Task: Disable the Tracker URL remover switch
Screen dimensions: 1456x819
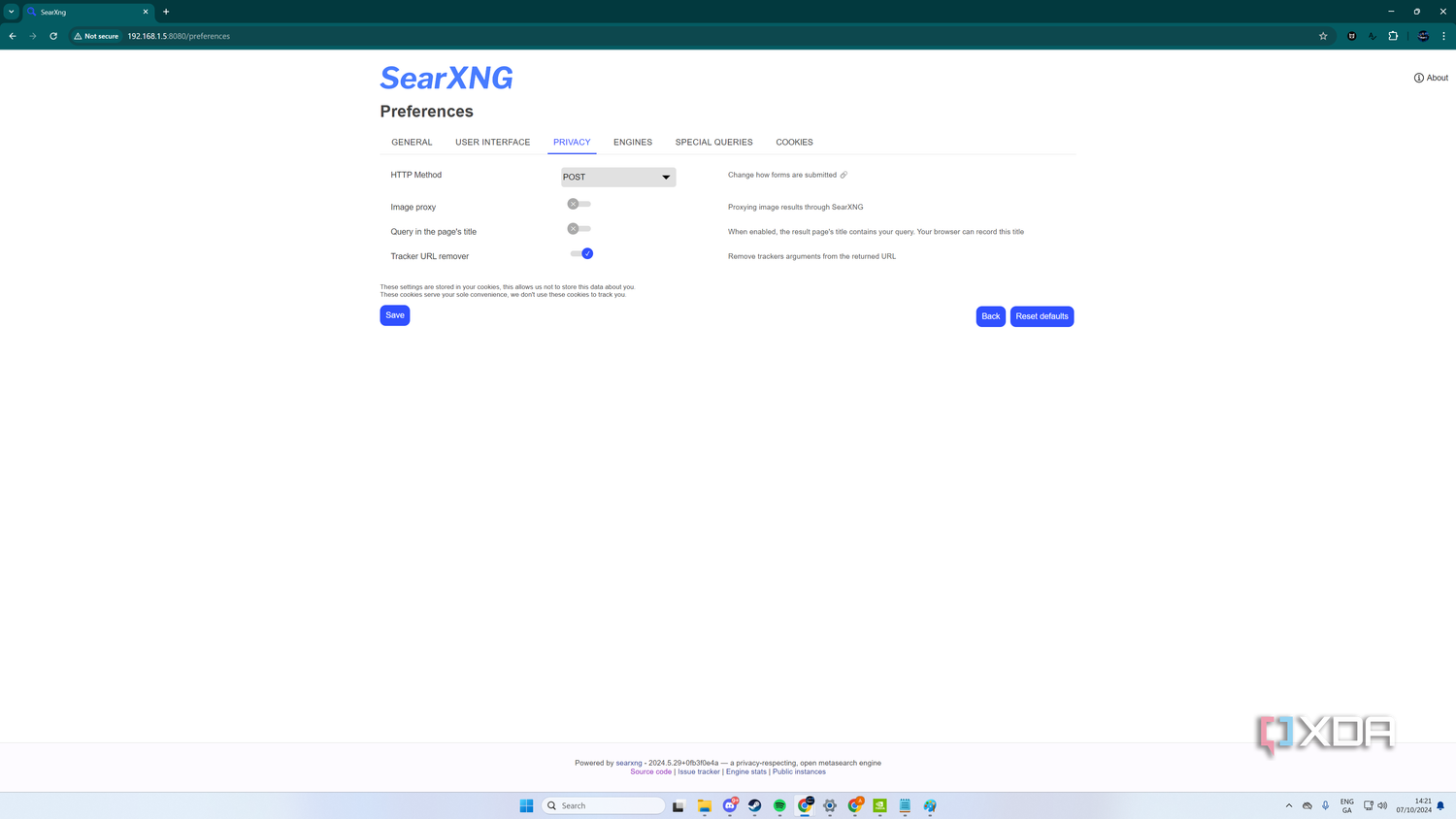Action: coord(581,253)
